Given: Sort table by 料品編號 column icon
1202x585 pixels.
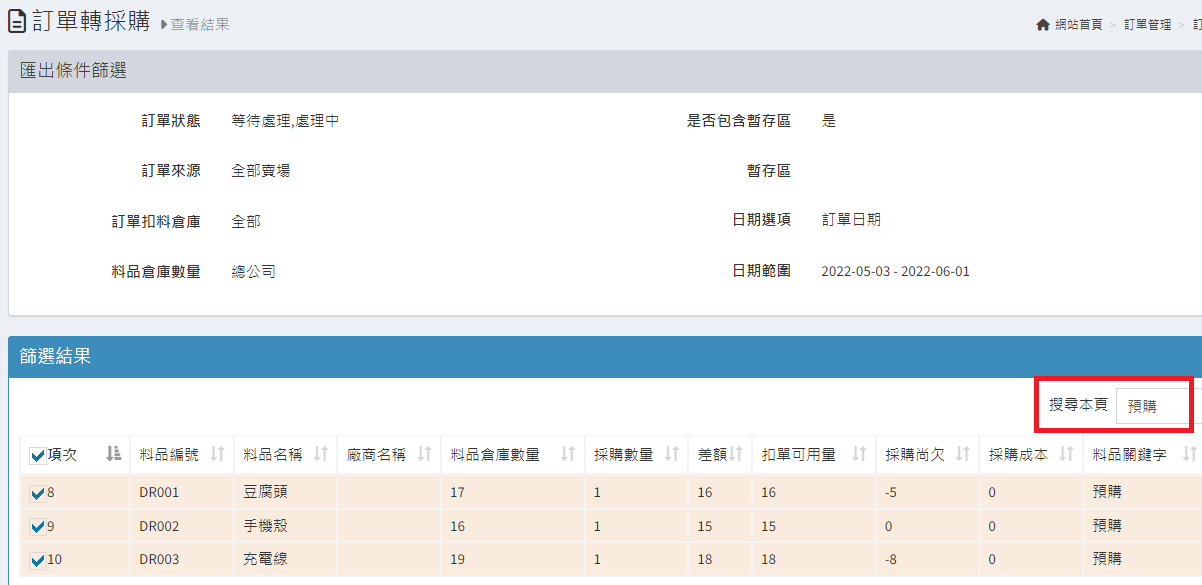Looking at the screenshot, I should 217,454.
